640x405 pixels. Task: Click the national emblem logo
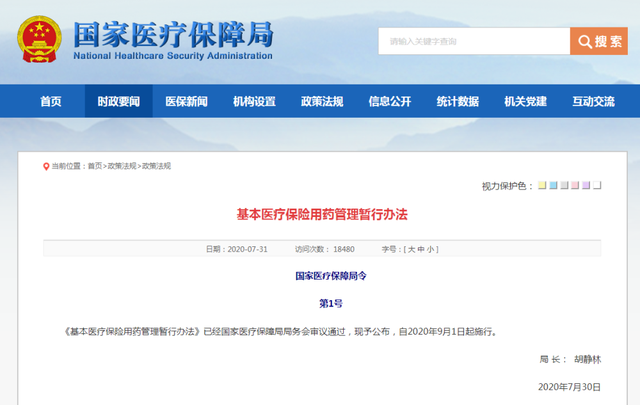point(40,39)
